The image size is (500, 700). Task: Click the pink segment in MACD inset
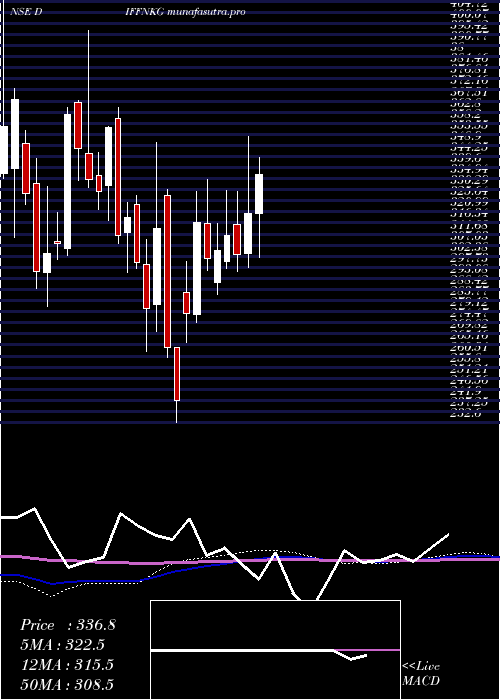367,650
